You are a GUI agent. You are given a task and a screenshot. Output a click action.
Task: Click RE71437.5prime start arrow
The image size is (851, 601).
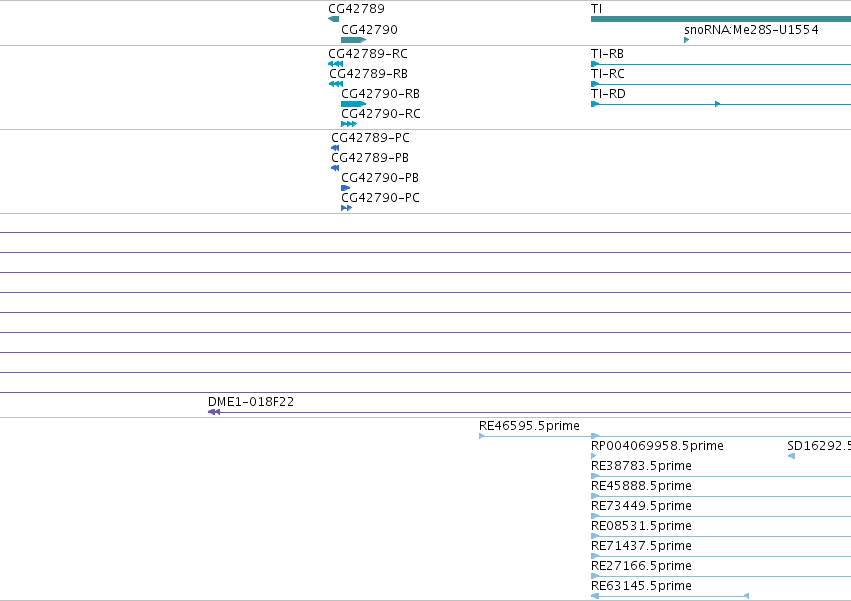pyautogui.click(x=595, y=556)
